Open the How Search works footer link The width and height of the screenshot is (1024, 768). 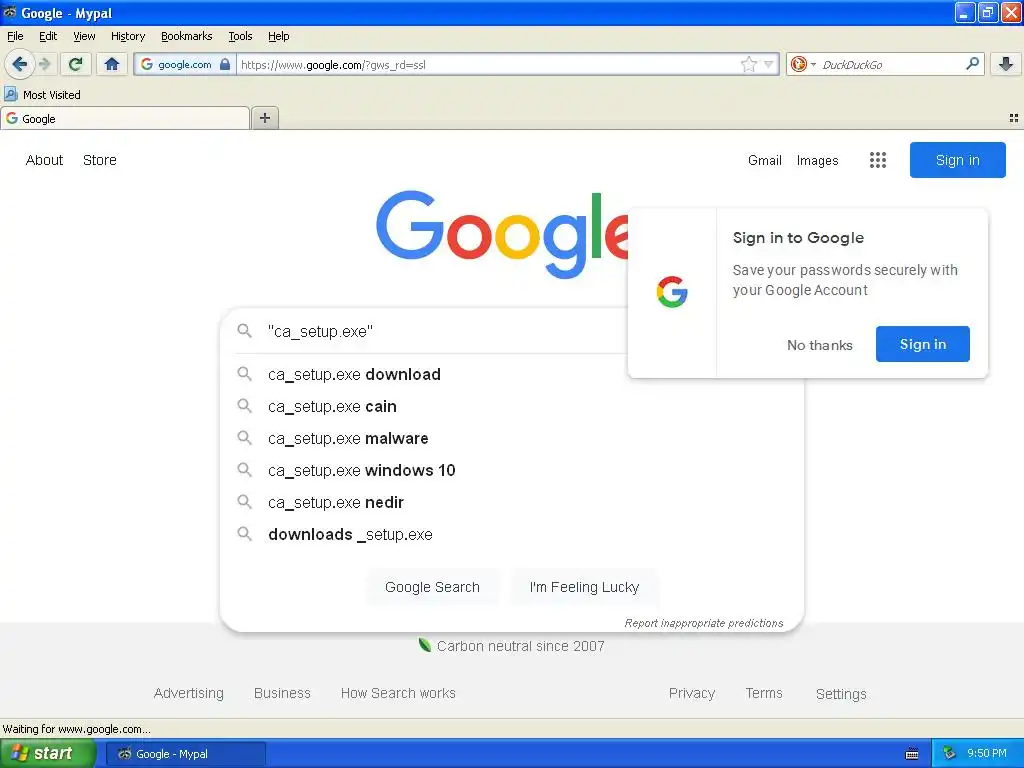pos(398,693)
